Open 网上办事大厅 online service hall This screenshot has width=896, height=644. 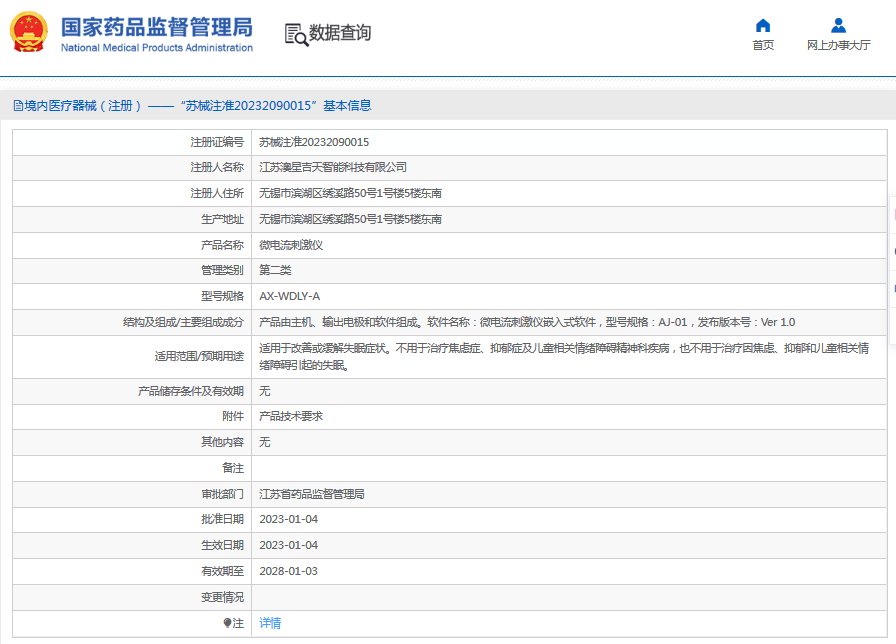[838, 44]
